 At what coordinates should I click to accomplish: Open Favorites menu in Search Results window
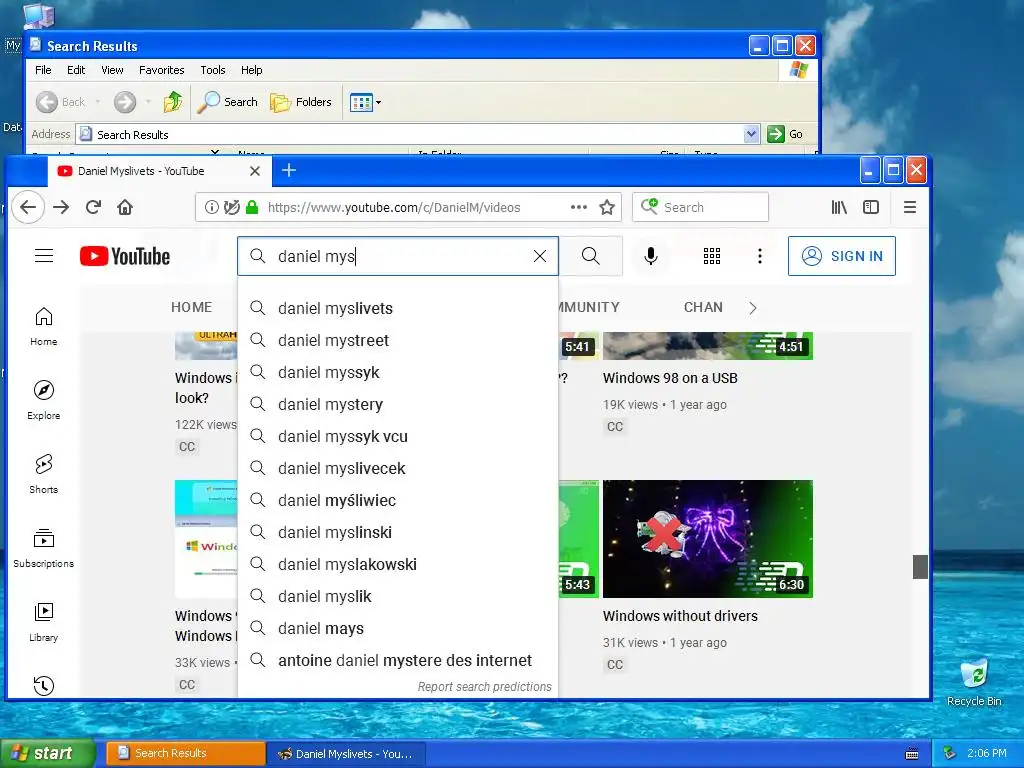(161, 70)
